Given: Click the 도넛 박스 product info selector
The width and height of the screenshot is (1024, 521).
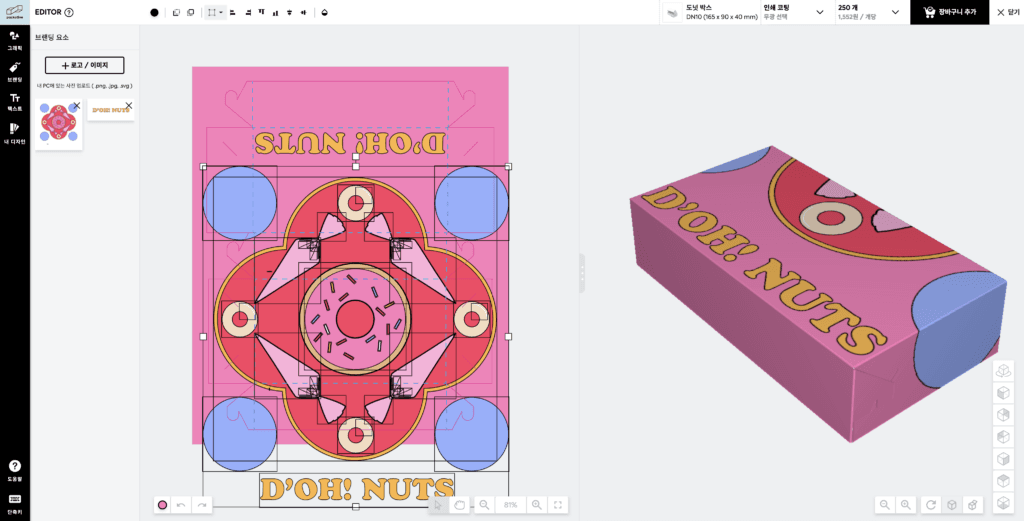Looking at the screenshot, I should click(711, 12).
